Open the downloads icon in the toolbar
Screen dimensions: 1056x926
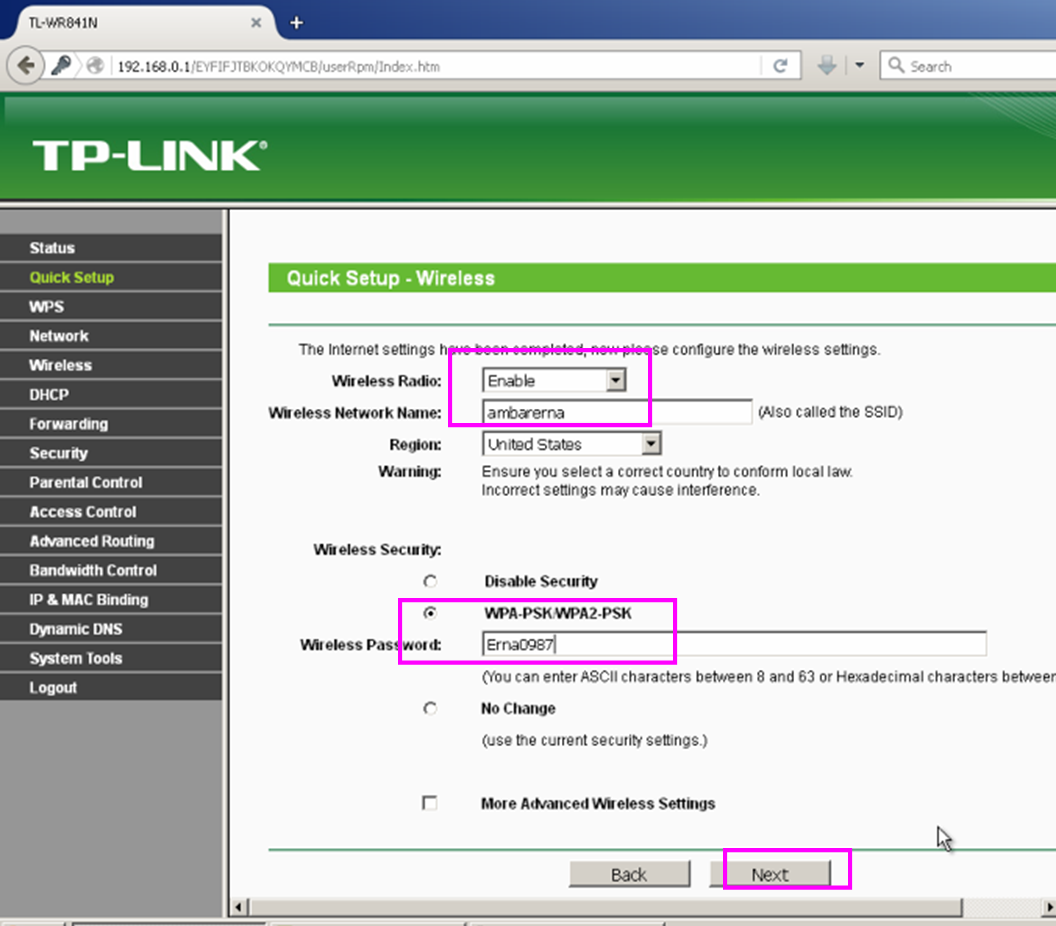coord(828,65)
